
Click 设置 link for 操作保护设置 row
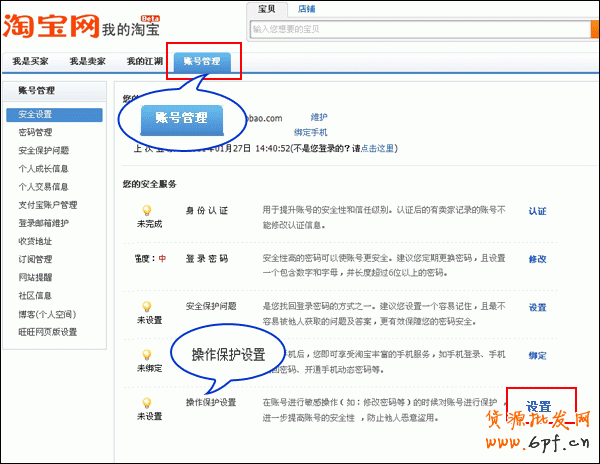[x=538, y=407]
